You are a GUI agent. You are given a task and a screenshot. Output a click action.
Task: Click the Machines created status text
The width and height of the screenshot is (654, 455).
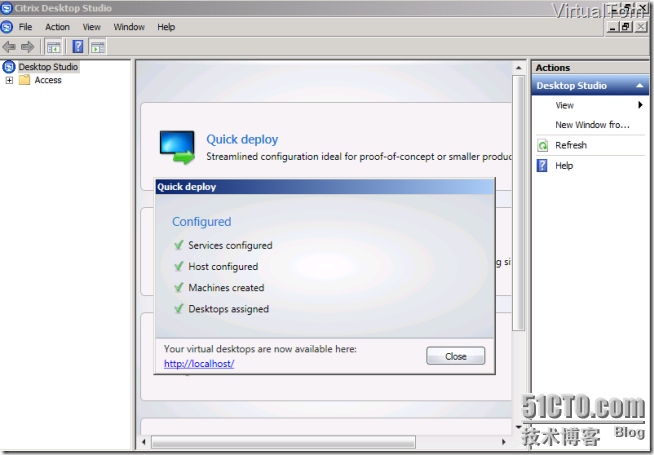point(226,288)
